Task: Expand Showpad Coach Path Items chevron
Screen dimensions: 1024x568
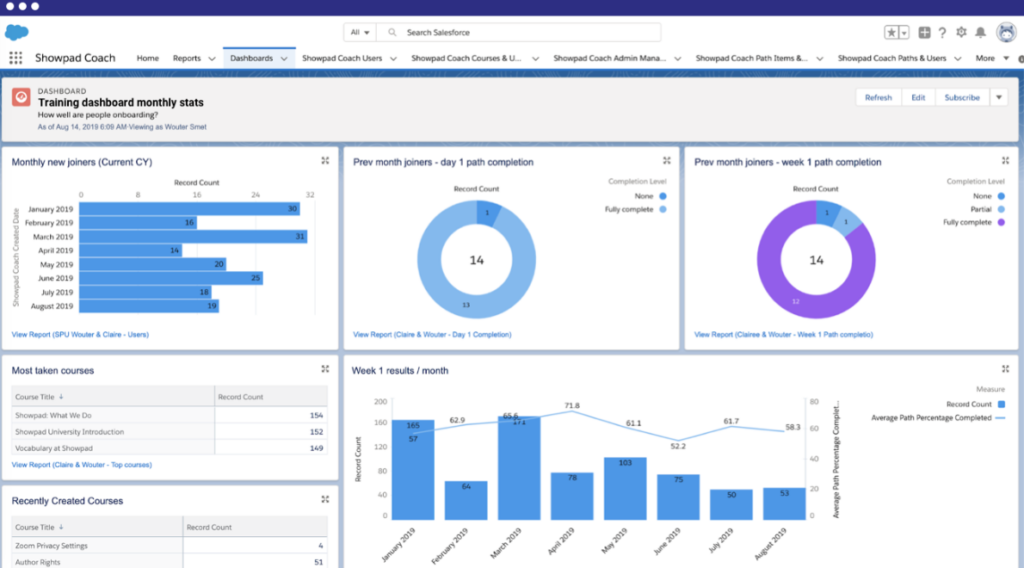Action: pyautogui.click(x=820, y=59)
